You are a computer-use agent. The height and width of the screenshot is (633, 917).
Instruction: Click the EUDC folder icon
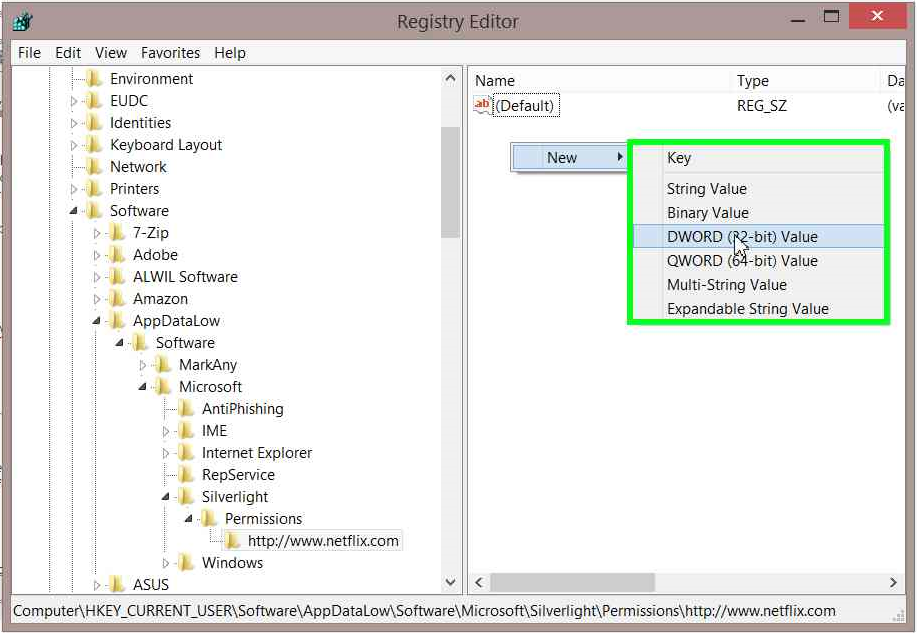tap(94, 101)
